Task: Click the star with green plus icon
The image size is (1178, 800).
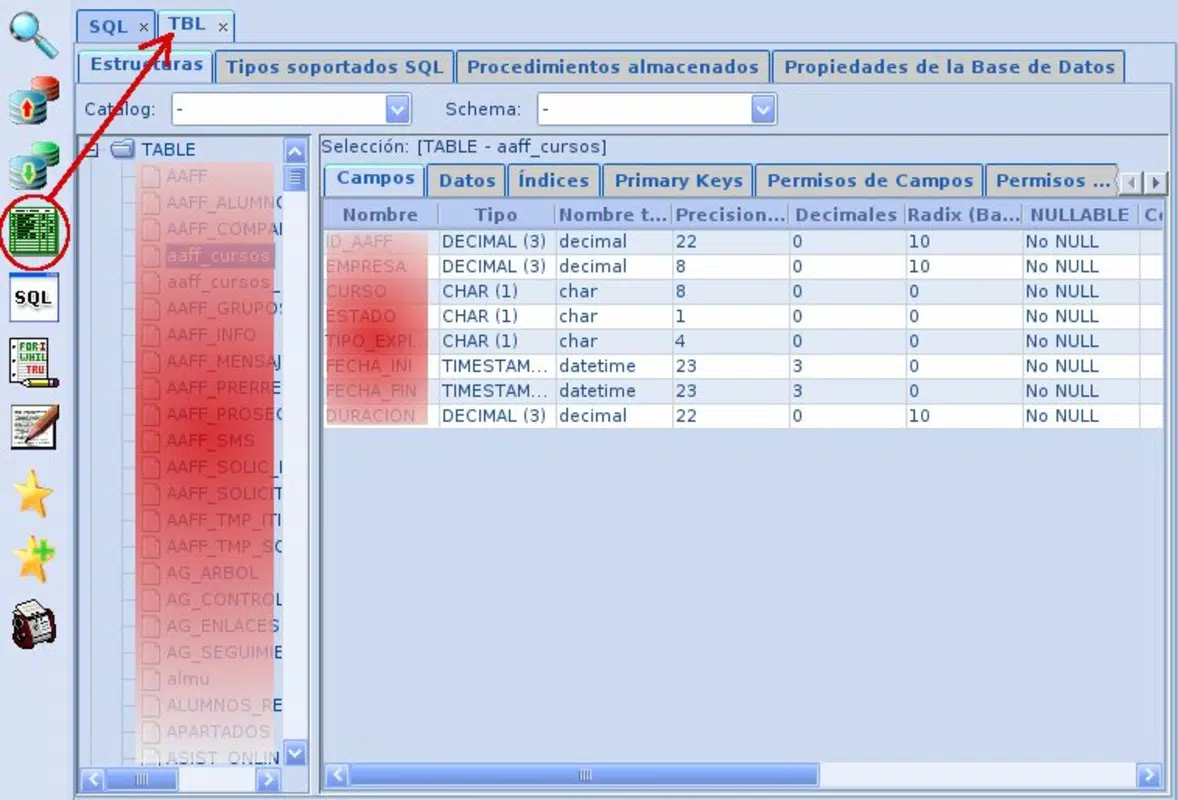Action: click(x=34, y=559)
